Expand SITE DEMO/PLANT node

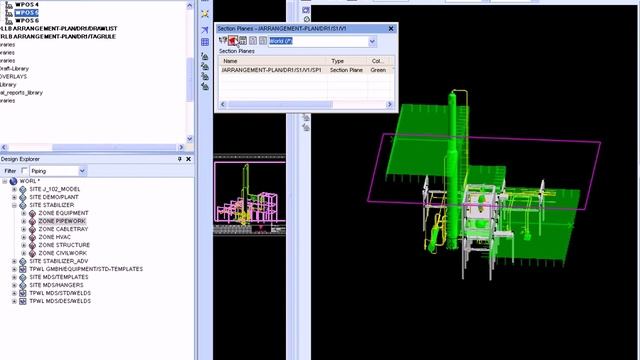tap(14, 197)
